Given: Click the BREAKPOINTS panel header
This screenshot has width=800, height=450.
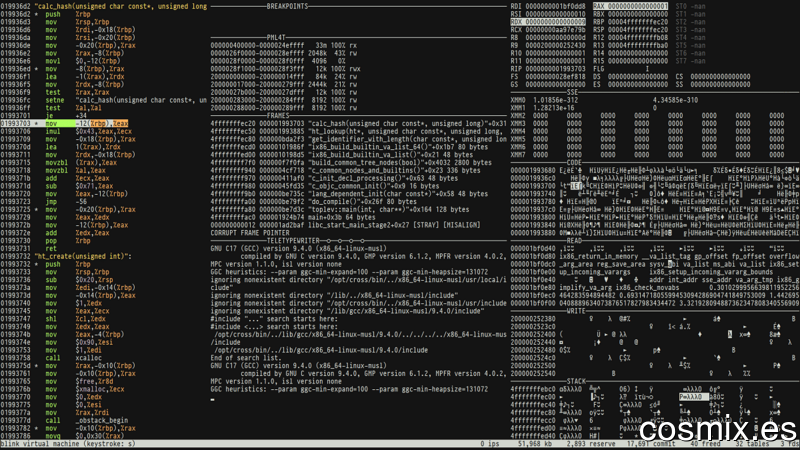Looking at the screenshot, I should point(287,6).
